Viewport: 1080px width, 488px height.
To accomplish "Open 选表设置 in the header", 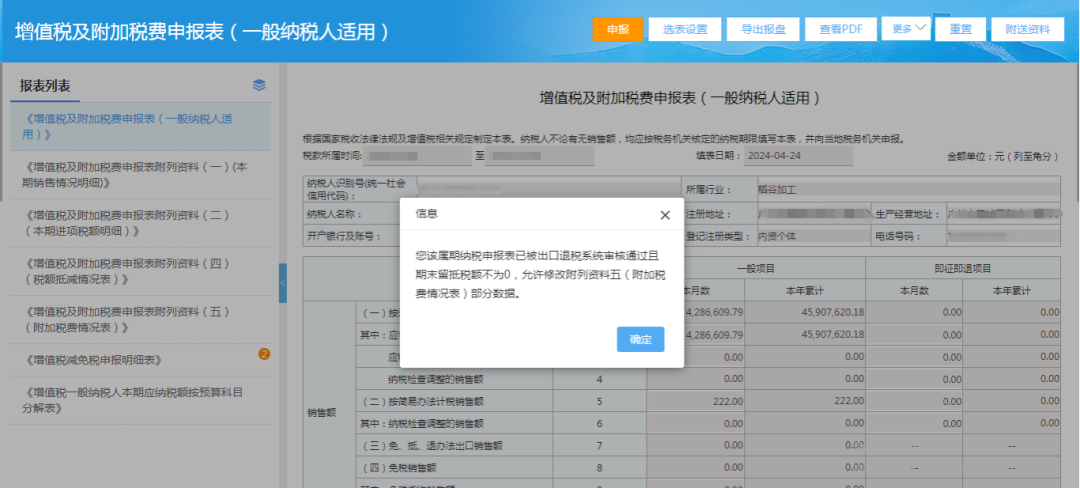I will [685, 30].
